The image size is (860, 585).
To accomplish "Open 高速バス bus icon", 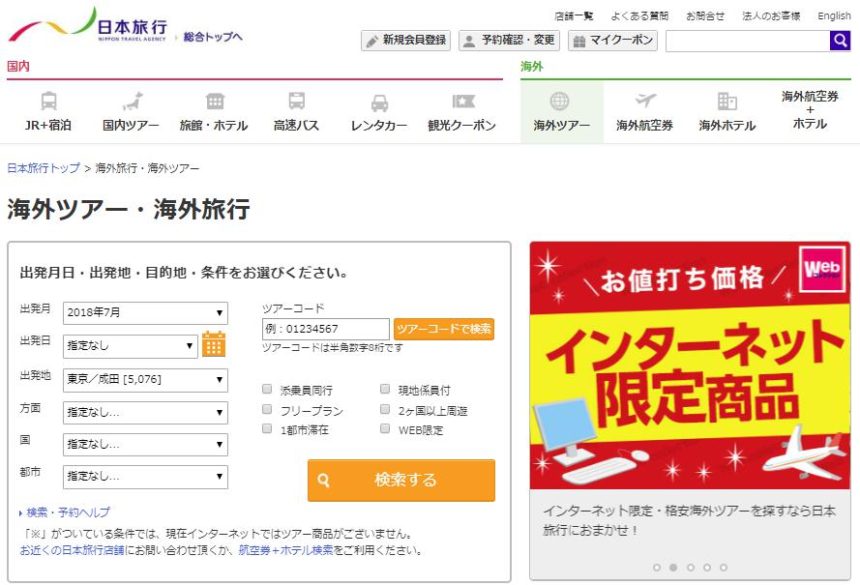I will tap(296, 101).
